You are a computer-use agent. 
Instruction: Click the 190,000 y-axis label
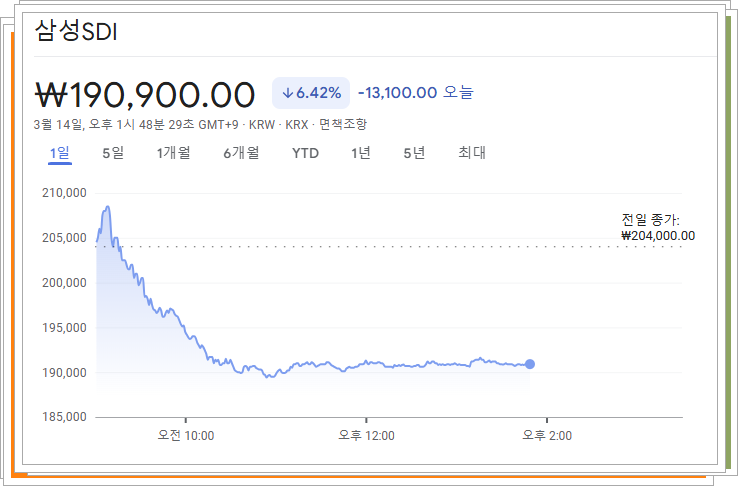(64, 373)
